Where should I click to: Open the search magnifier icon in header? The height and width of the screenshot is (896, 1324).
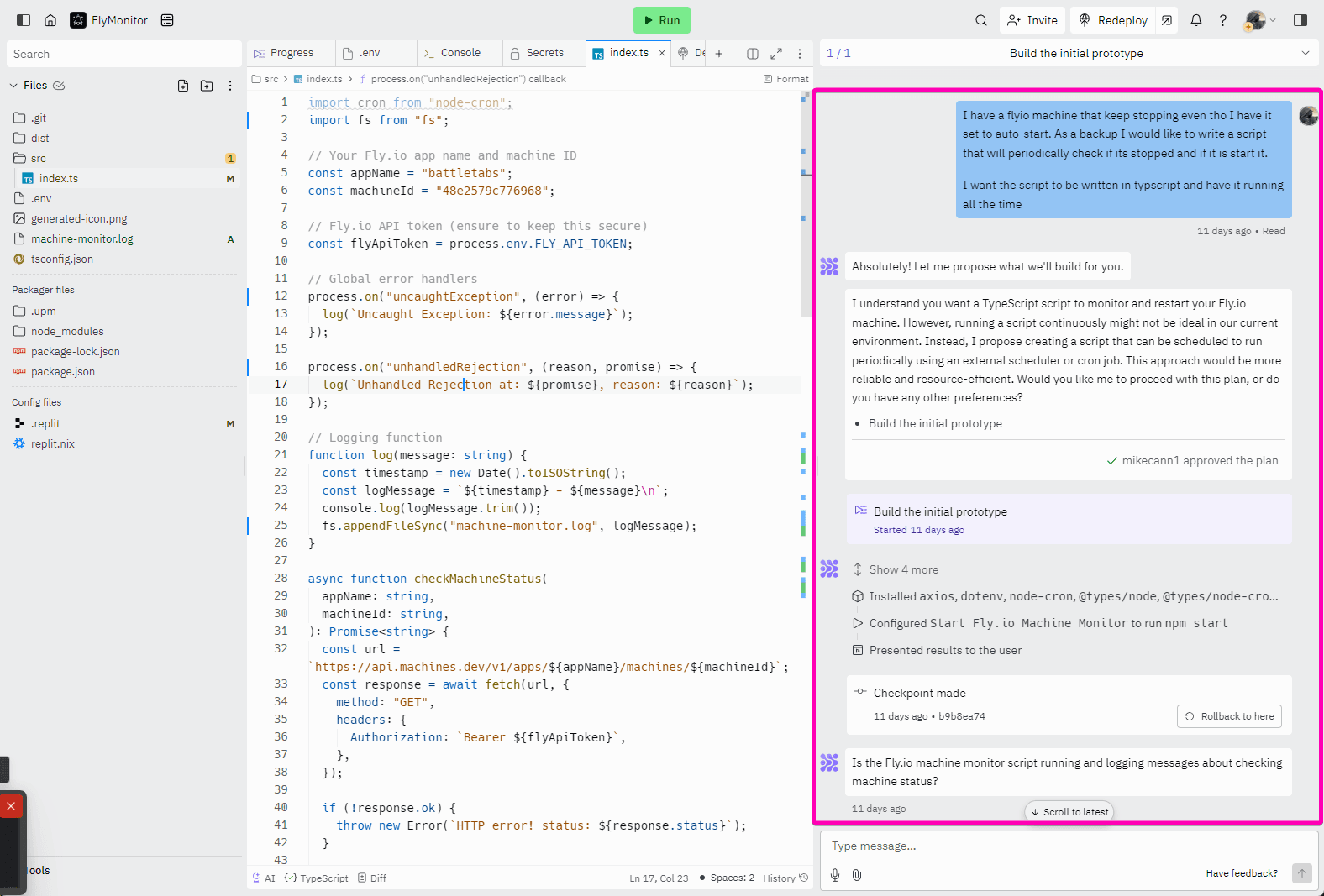(x=980, y=20)
